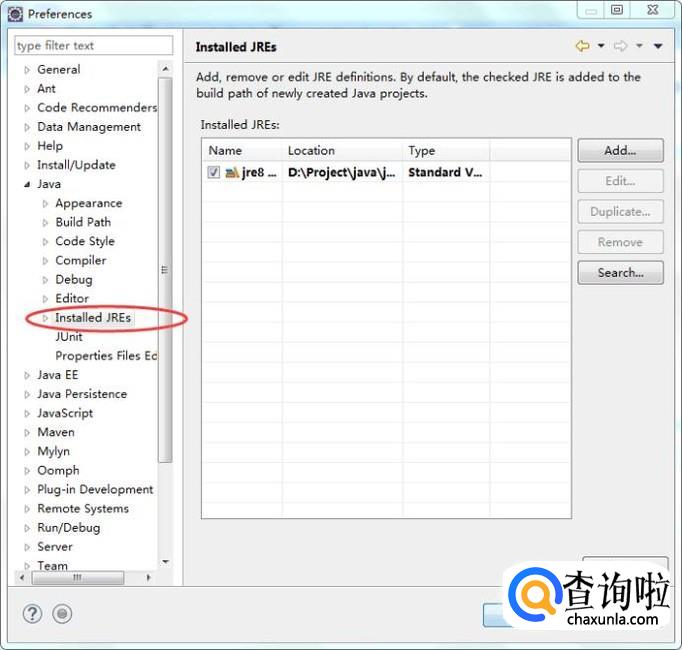Select JavaScript in the tree
The image size is (682, 650).
point(65,413)
